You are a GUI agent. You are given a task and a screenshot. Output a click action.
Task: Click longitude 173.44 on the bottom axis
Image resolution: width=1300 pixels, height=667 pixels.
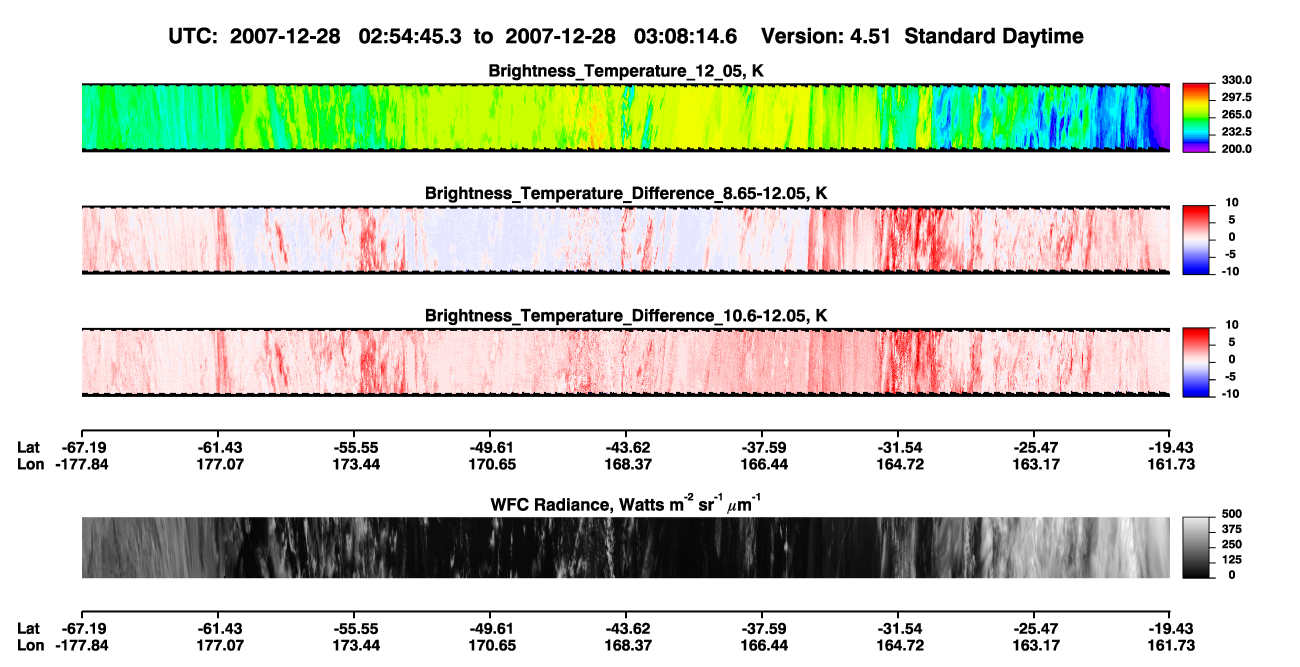353,644
